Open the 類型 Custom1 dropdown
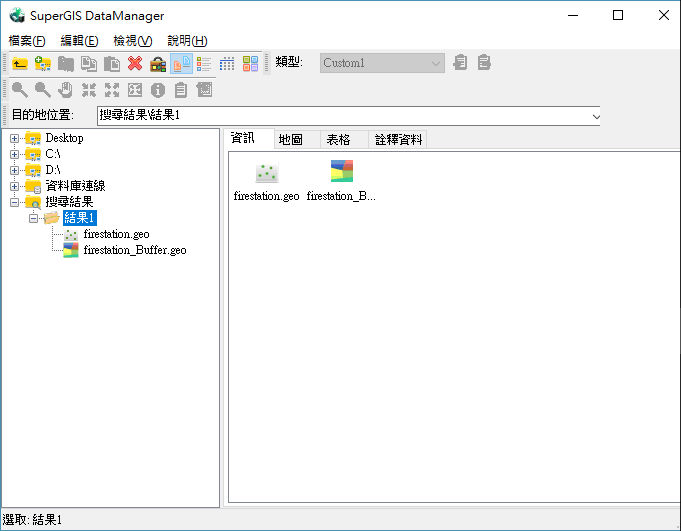 click(382, 63)
